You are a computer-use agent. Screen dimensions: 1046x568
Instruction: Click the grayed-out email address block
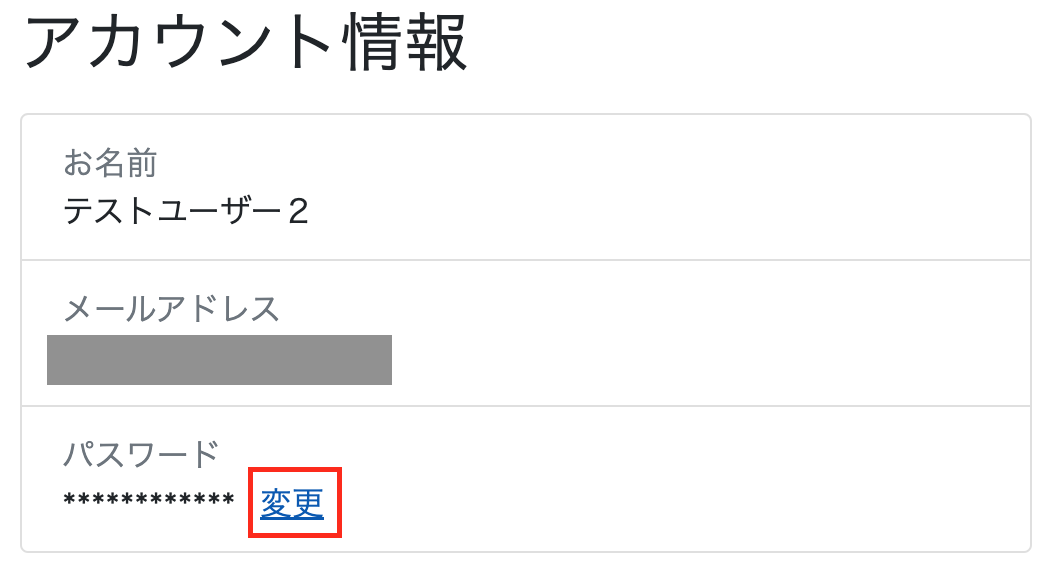click(219, 360)
